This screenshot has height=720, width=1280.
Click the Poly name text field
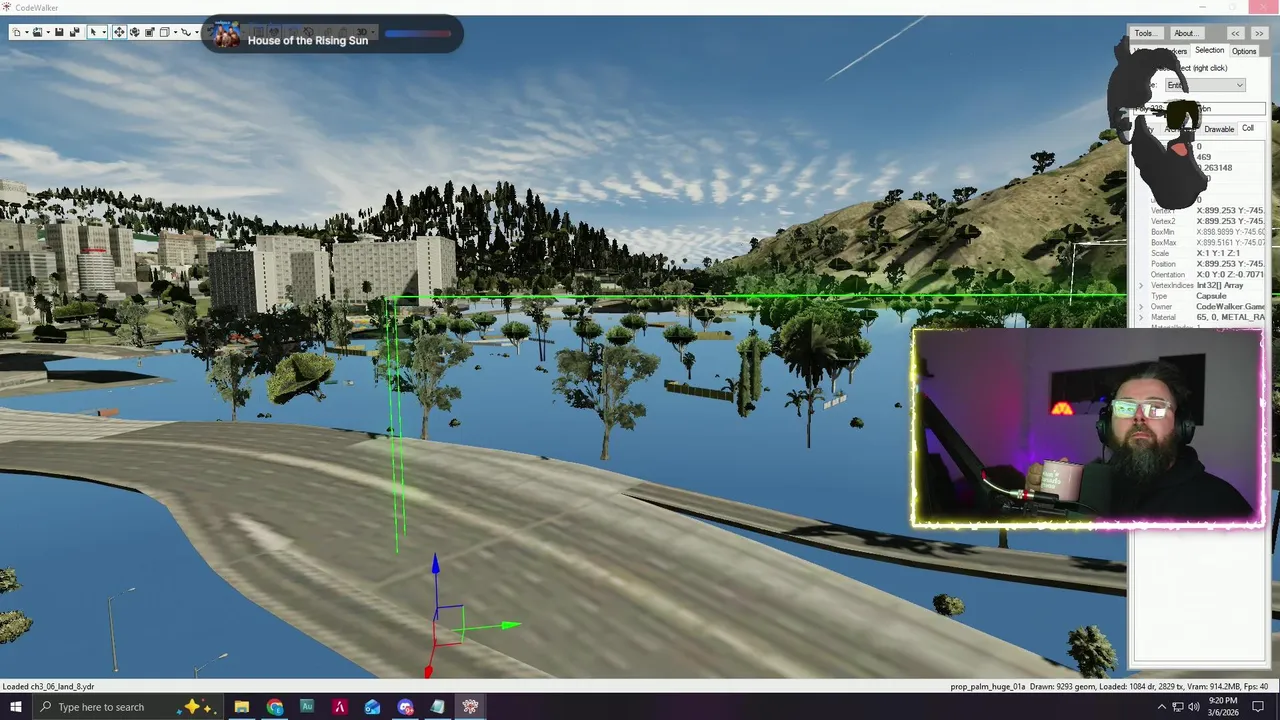[x=1199, y=108]
